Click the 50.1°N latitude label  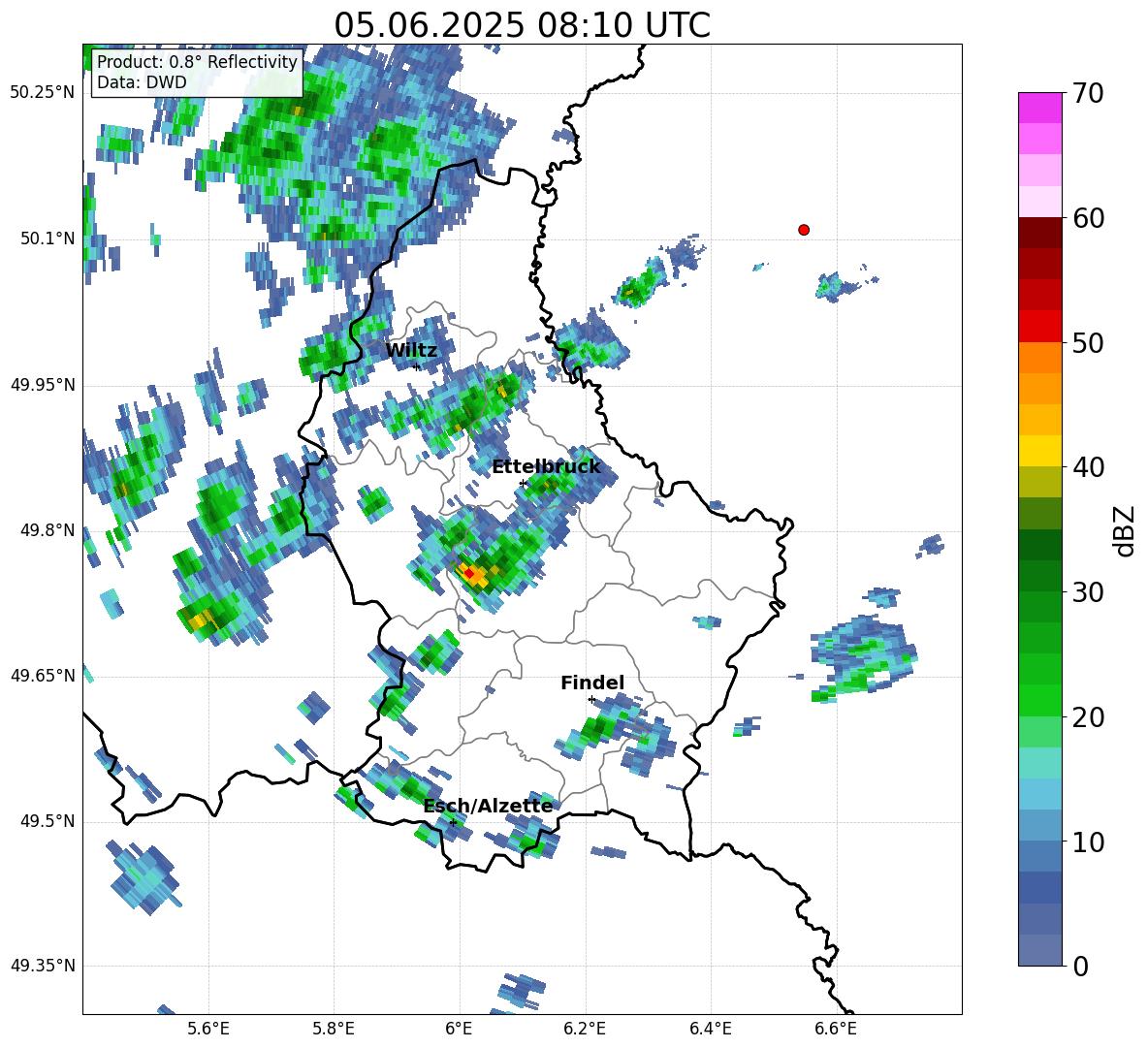pos(47,238)
